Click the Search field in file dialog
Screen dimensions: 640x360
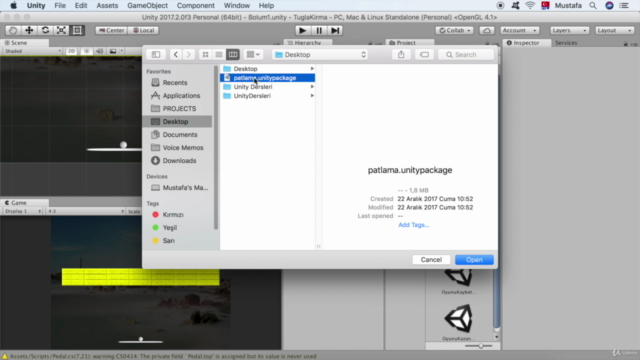tap(466, 54)
